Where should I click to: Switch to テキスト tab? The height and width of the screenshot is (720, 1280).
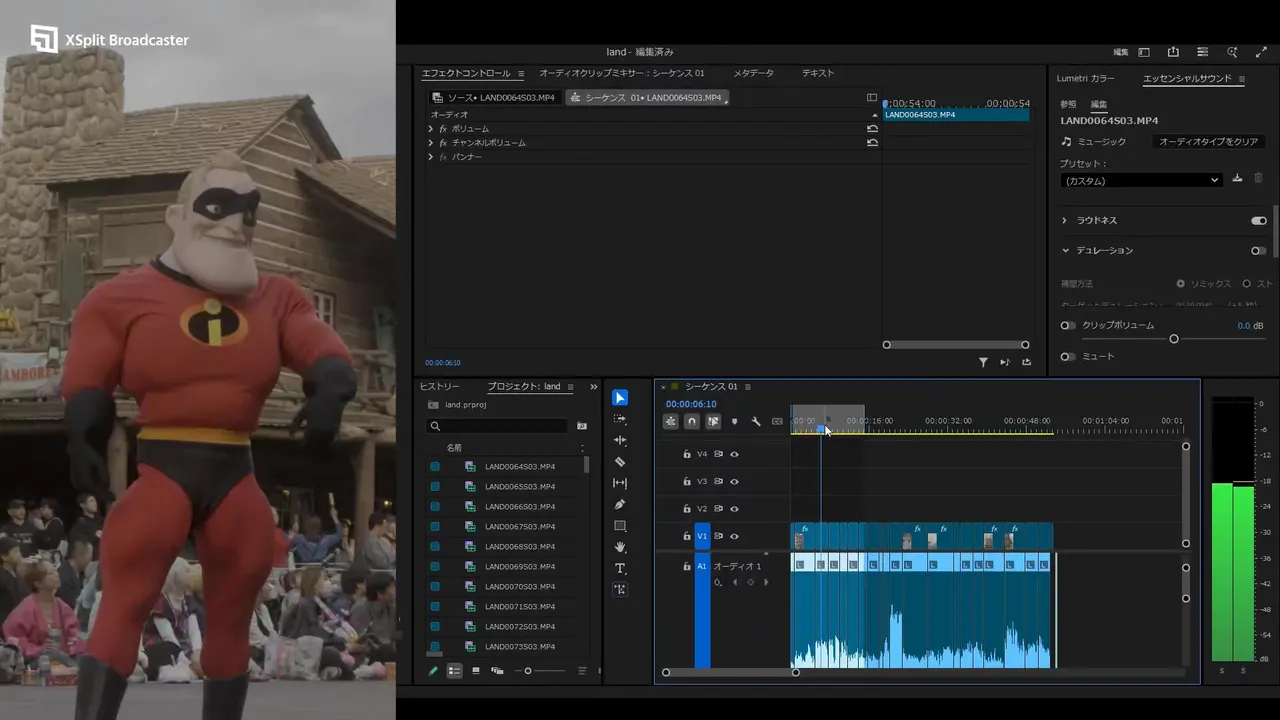tap(818, 73)
